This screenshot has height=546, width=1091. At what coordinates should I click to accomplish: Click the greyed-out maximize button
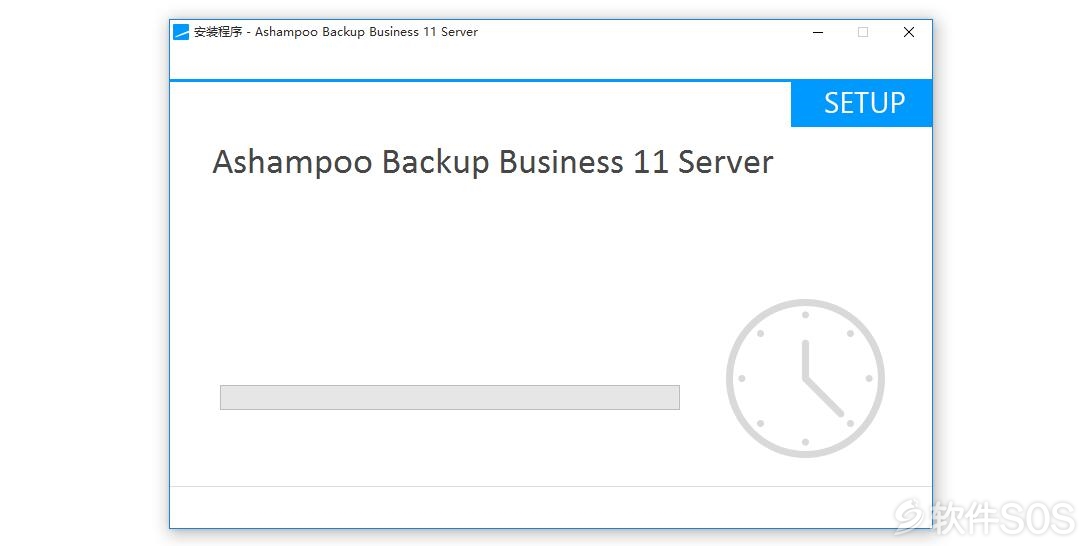[863, 32]
